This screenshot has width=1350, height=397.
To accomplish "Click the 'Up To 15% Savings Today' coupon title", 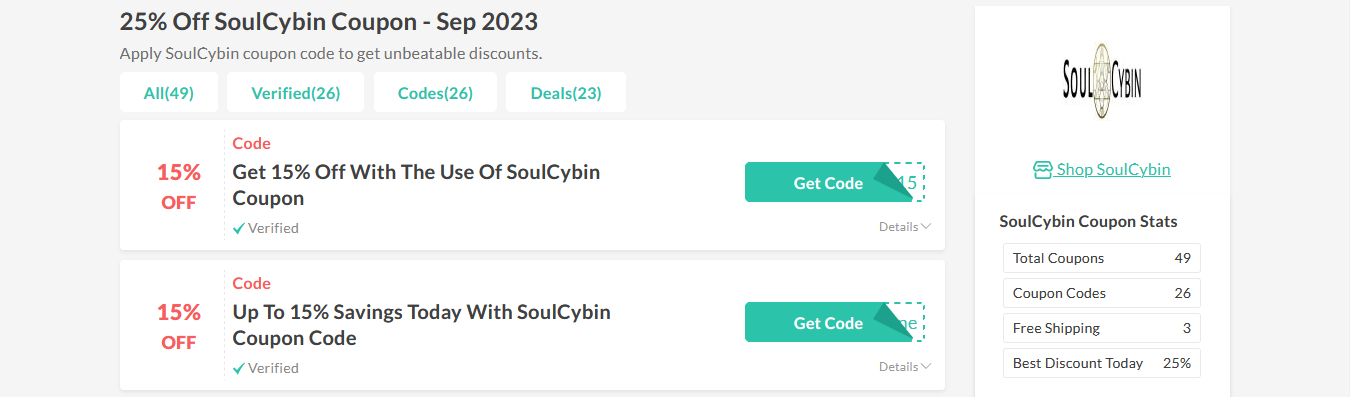I will pyautogui.click(x=422, y=325).
